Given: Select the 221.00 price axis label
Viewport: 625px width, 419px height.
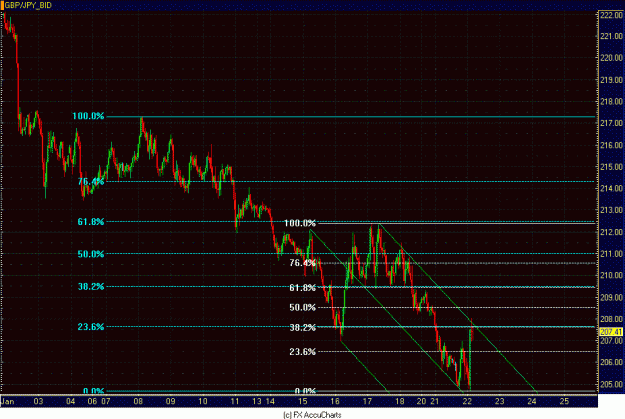Looking at the screenshot, I should point(611,36).
